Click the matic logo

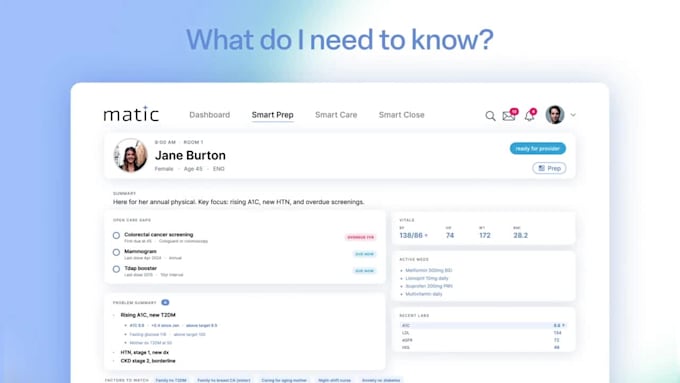point(131,114)
